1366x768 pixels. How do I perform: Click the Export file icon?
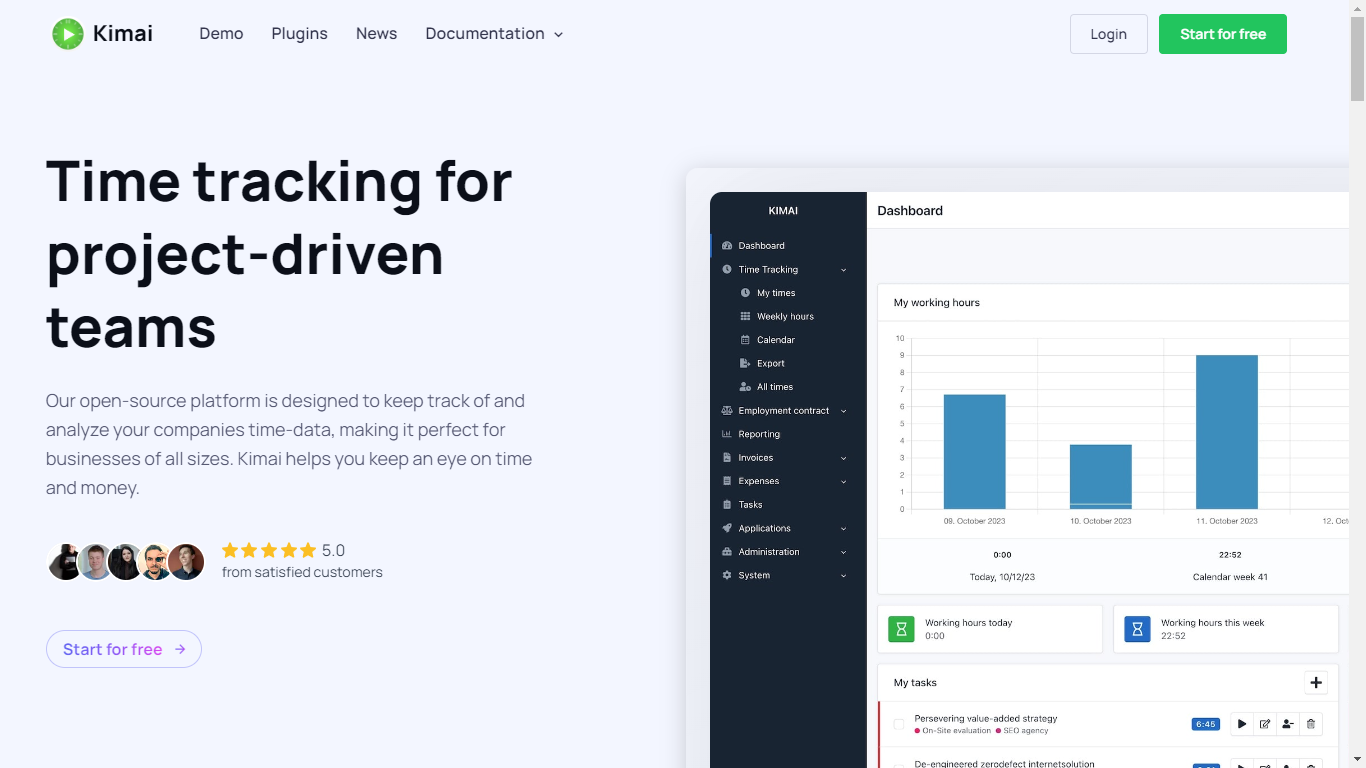[745, 364]
